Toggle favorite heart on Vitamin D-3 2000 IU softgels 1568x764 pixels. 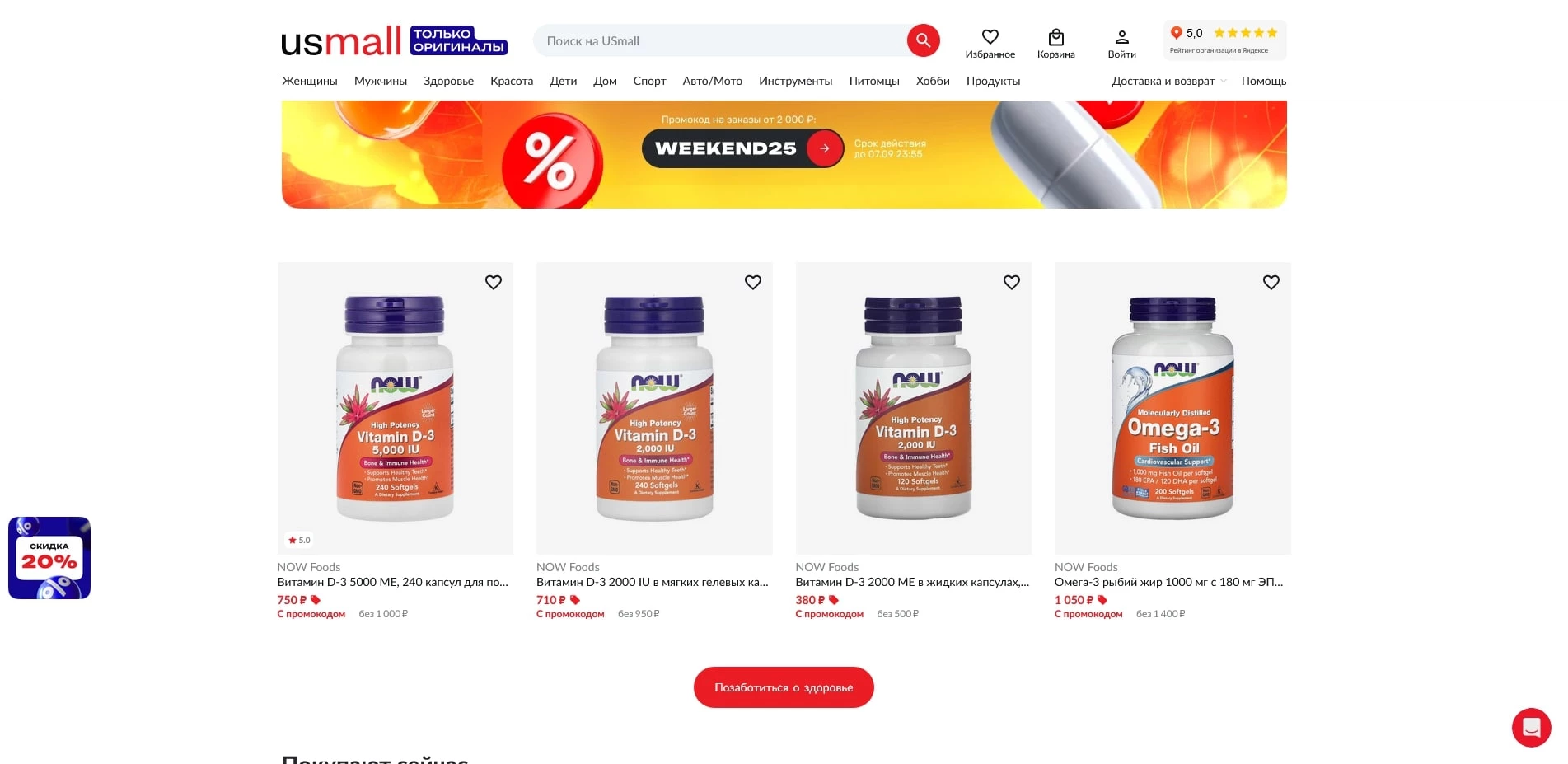[x=752, y=282]
